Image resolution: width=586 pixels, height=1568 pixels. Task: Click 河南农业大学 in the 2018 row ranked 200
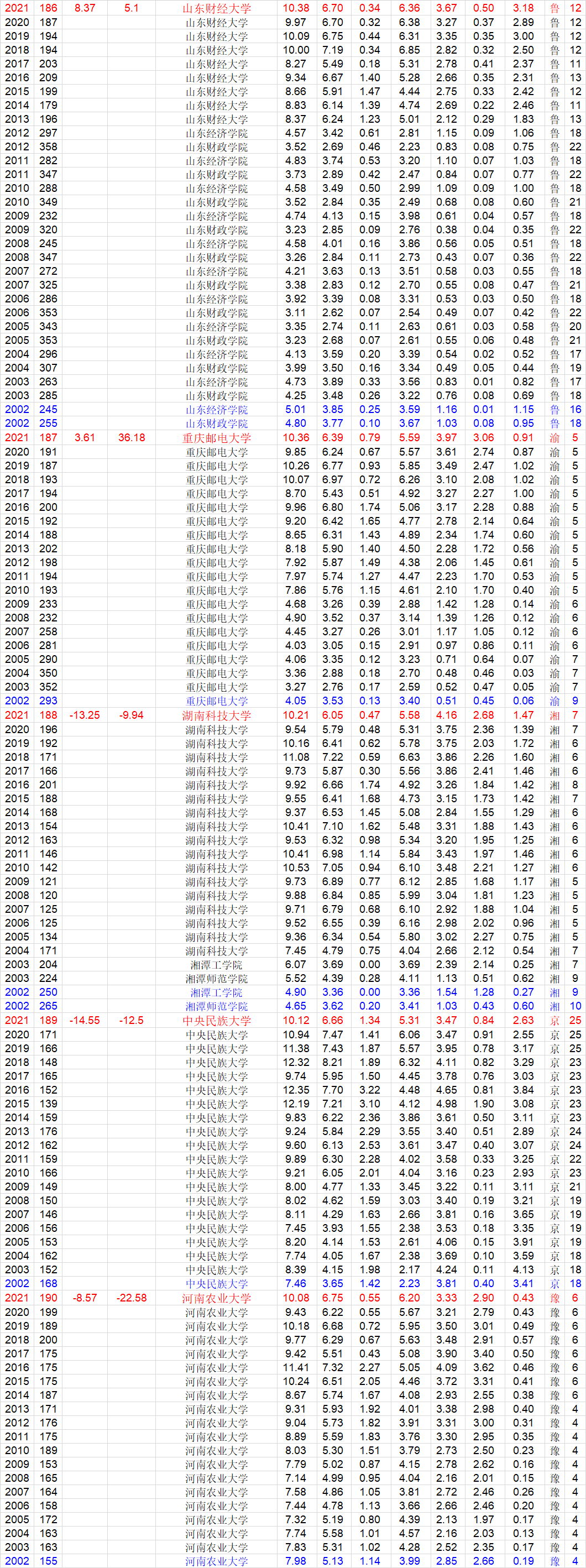pyautogui.click(x=217, y=1340)
